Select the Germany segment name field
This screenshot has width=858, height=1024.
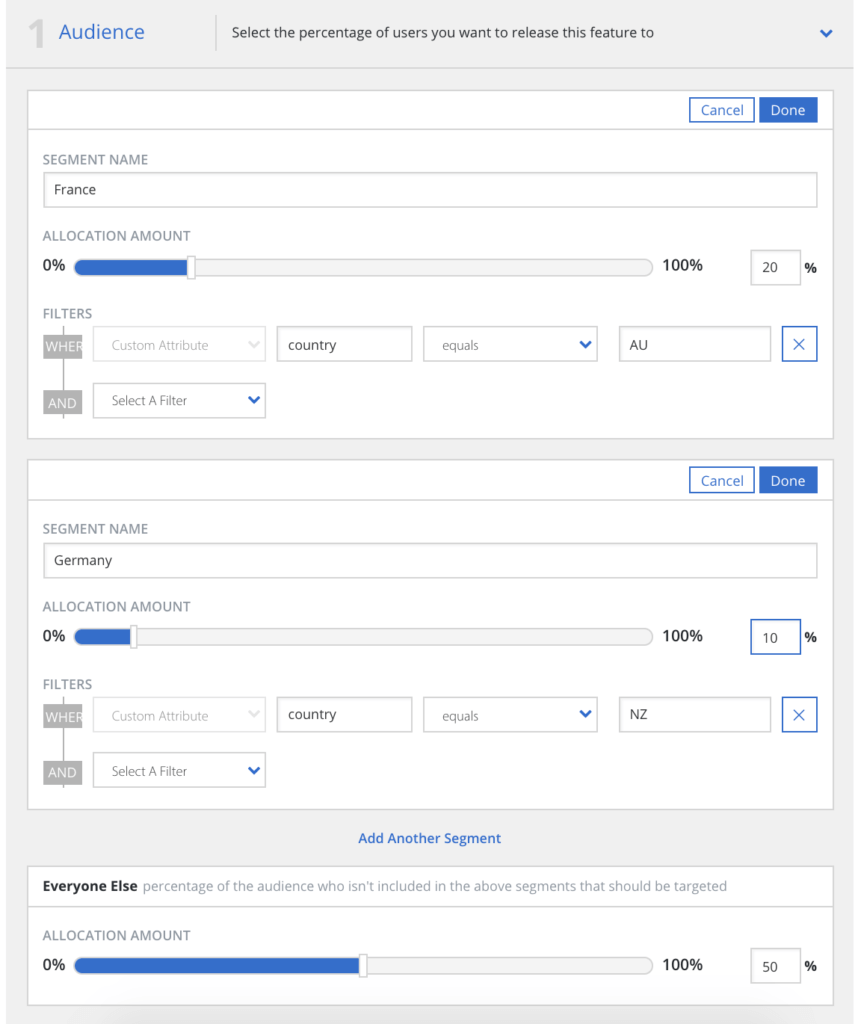pyautogui.click(x=430, y=561)
